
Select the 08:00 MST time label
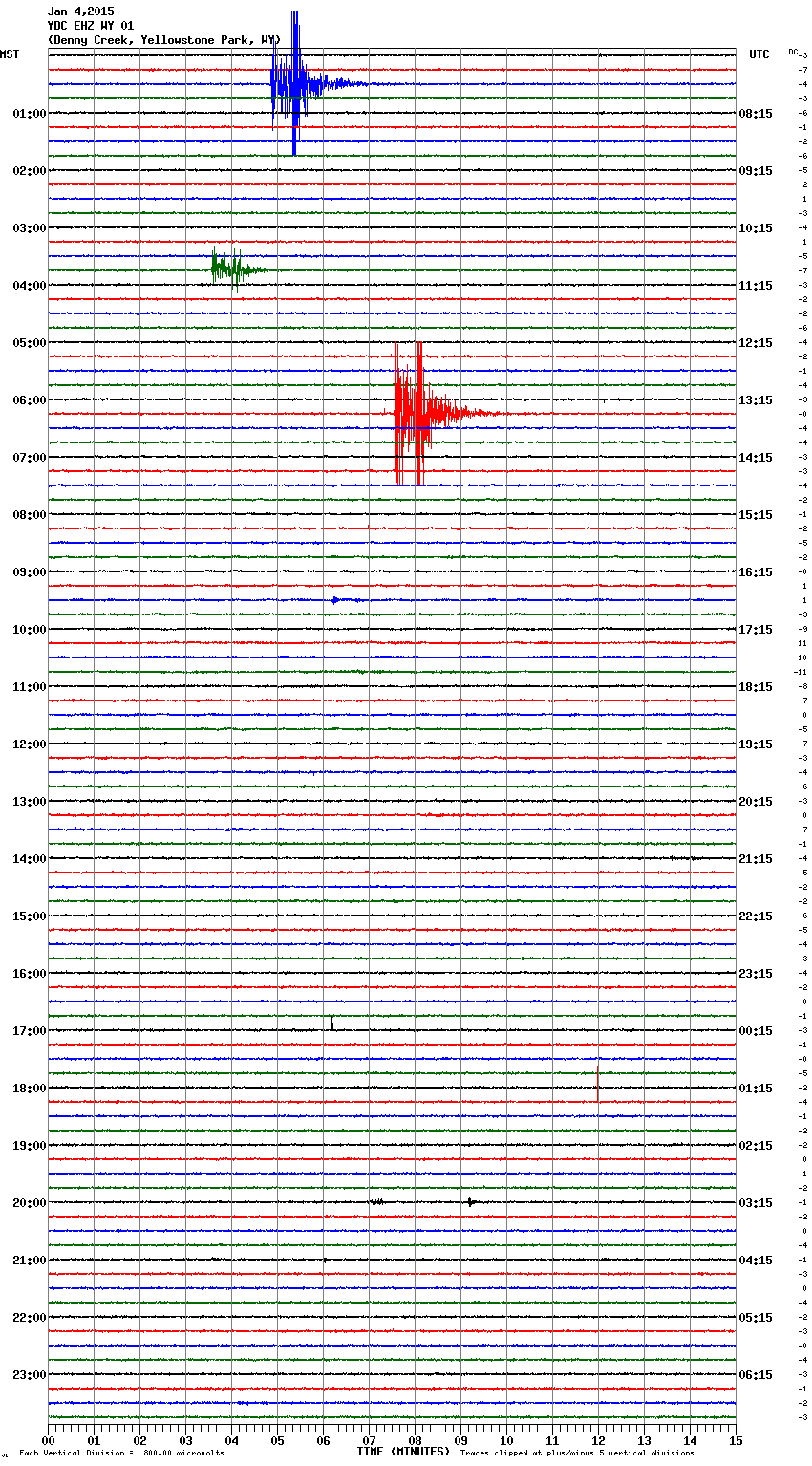(29, 515)
